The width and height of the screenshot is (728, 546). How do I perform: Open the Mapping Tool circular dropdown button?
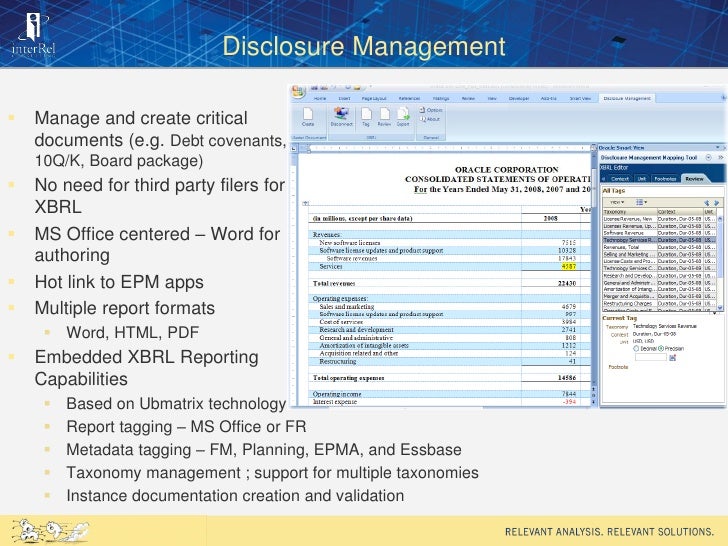tap(708, 158)
